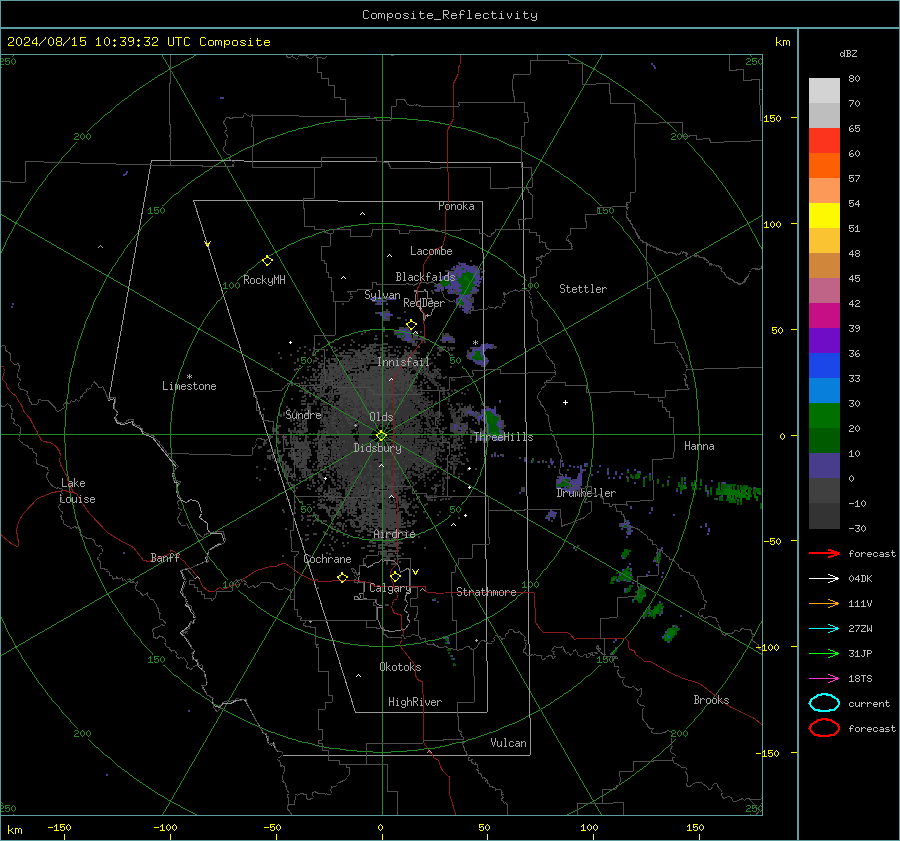Click the Lake Louise label

pyautogui.click(x=77, y=491)
